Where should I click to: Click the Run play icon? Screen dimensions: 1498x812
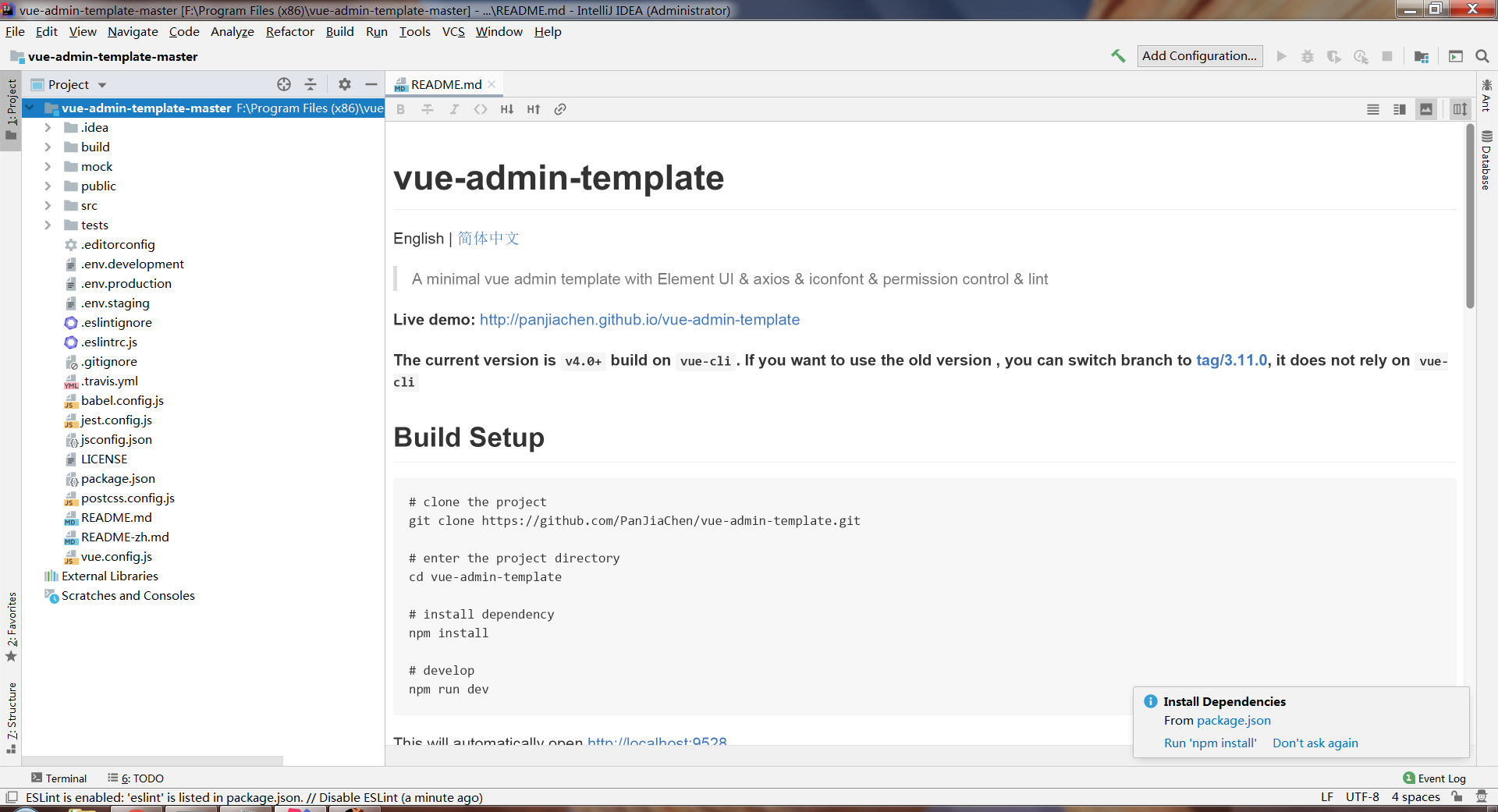pos(1281,56)
